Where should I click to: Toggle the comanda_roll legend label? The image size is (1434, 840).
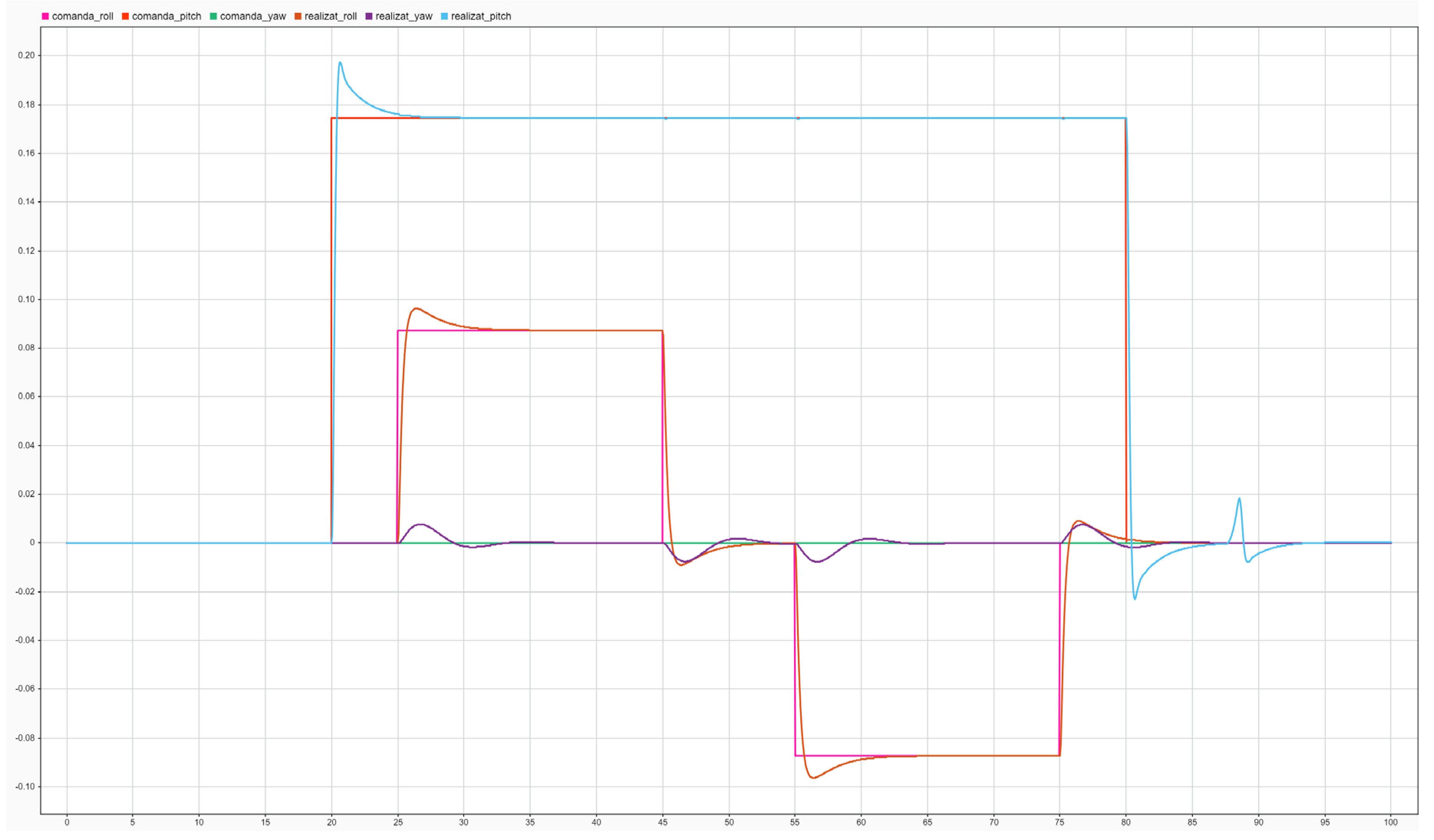click(82, 16)
